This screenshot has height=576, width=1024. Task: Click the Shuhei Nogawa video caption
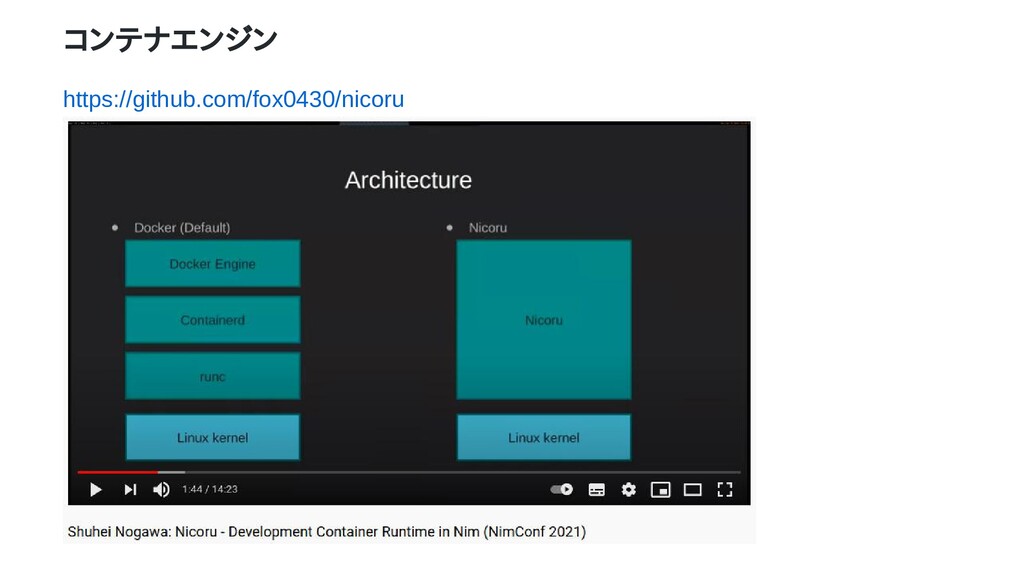click(x=327, y=532)
